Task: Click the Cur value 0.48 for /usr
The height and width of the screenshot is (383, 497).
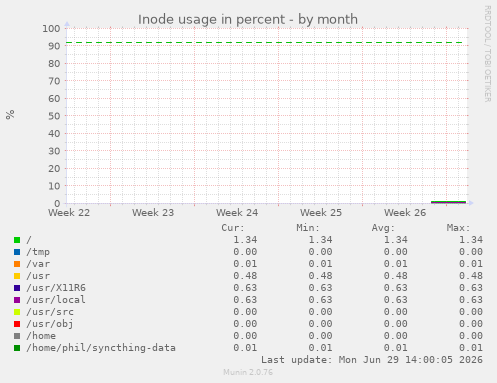Action: click(245, 276)
